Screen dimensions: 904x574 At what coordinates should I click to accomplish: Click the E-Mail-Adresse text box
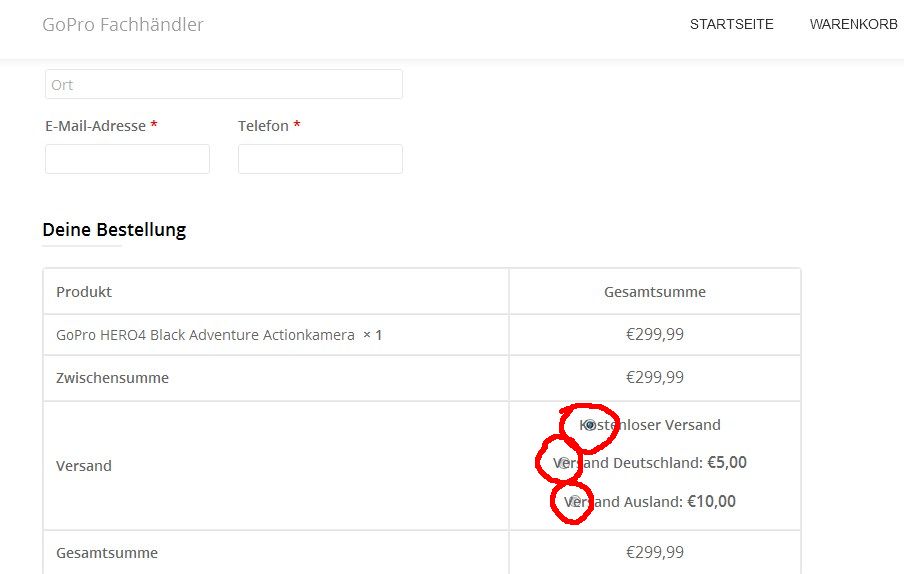127,159
